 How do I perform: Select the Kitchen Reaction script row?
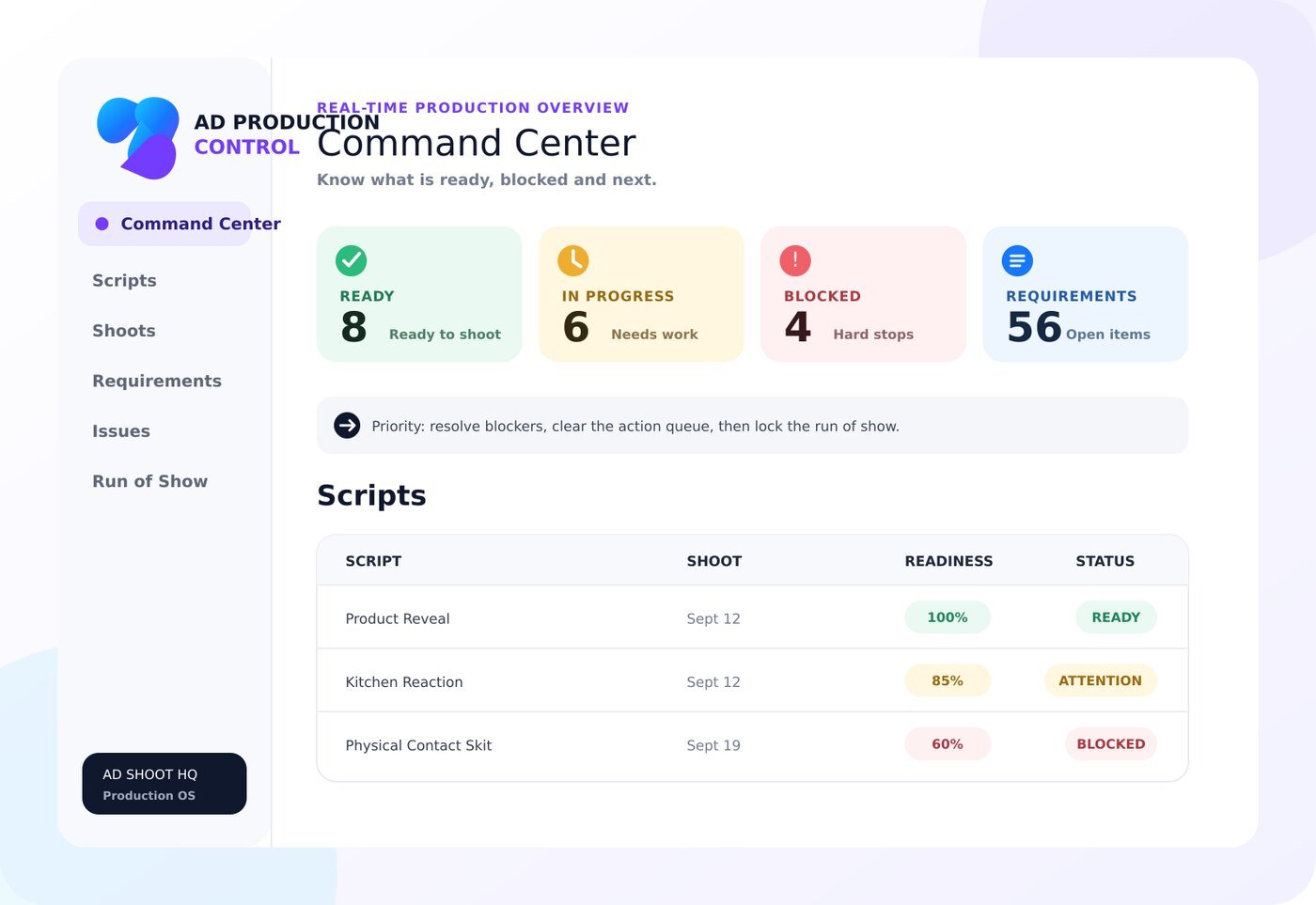tap(752, 680)
